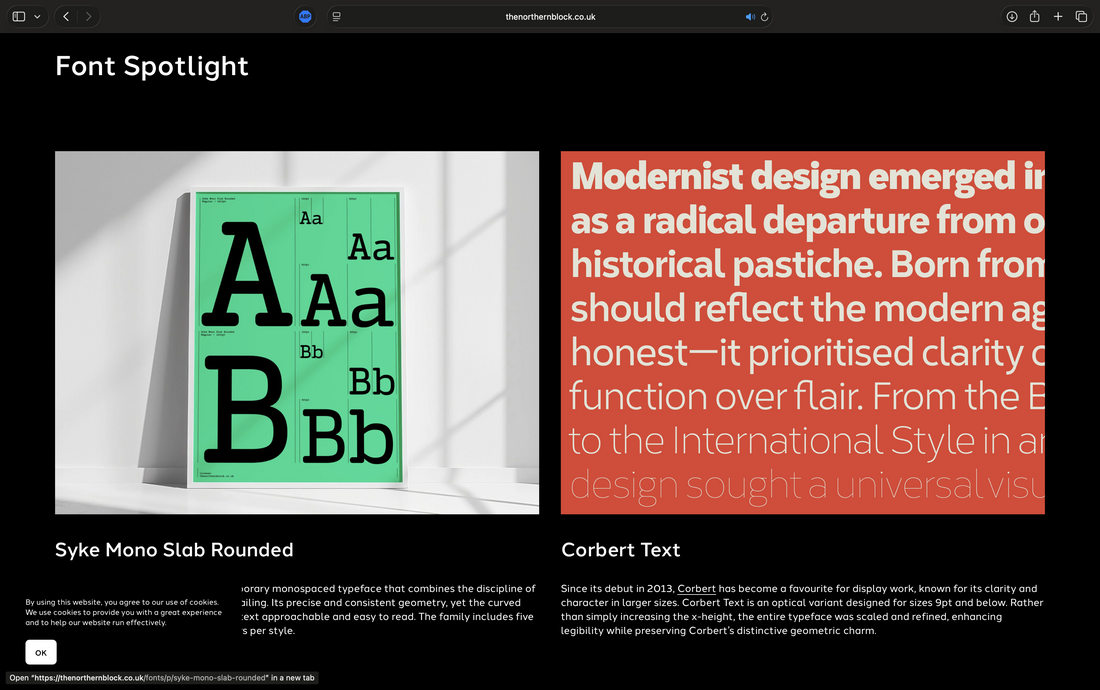Open a new tab
1100x690 pixels.
click(x=1058, y=17)
